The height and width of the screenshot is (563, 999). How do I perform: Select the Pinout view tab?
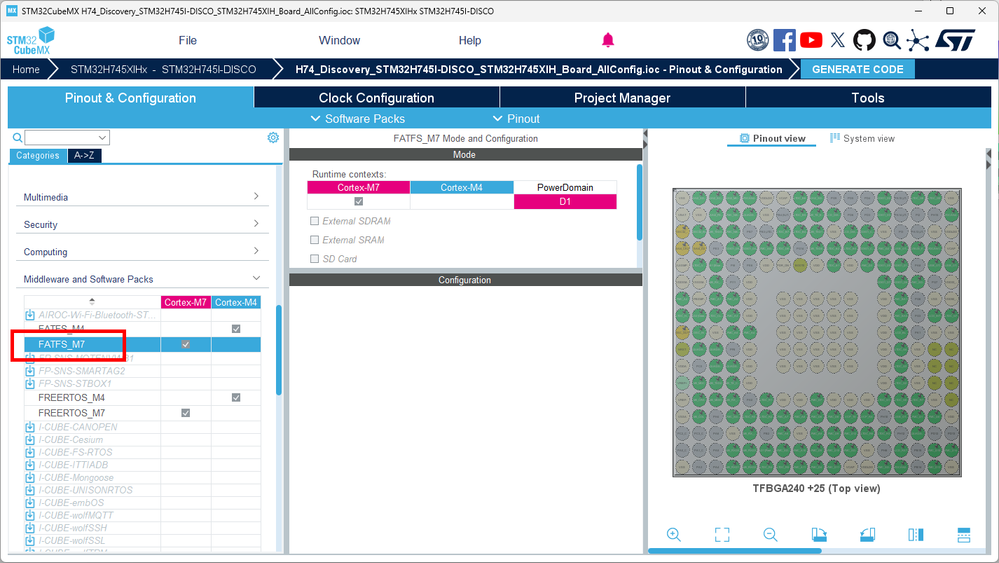[772, 138]
